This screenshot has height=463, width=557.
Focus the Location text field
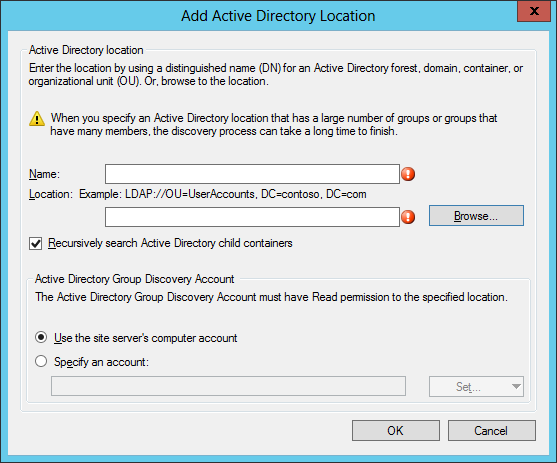point(252,217)
